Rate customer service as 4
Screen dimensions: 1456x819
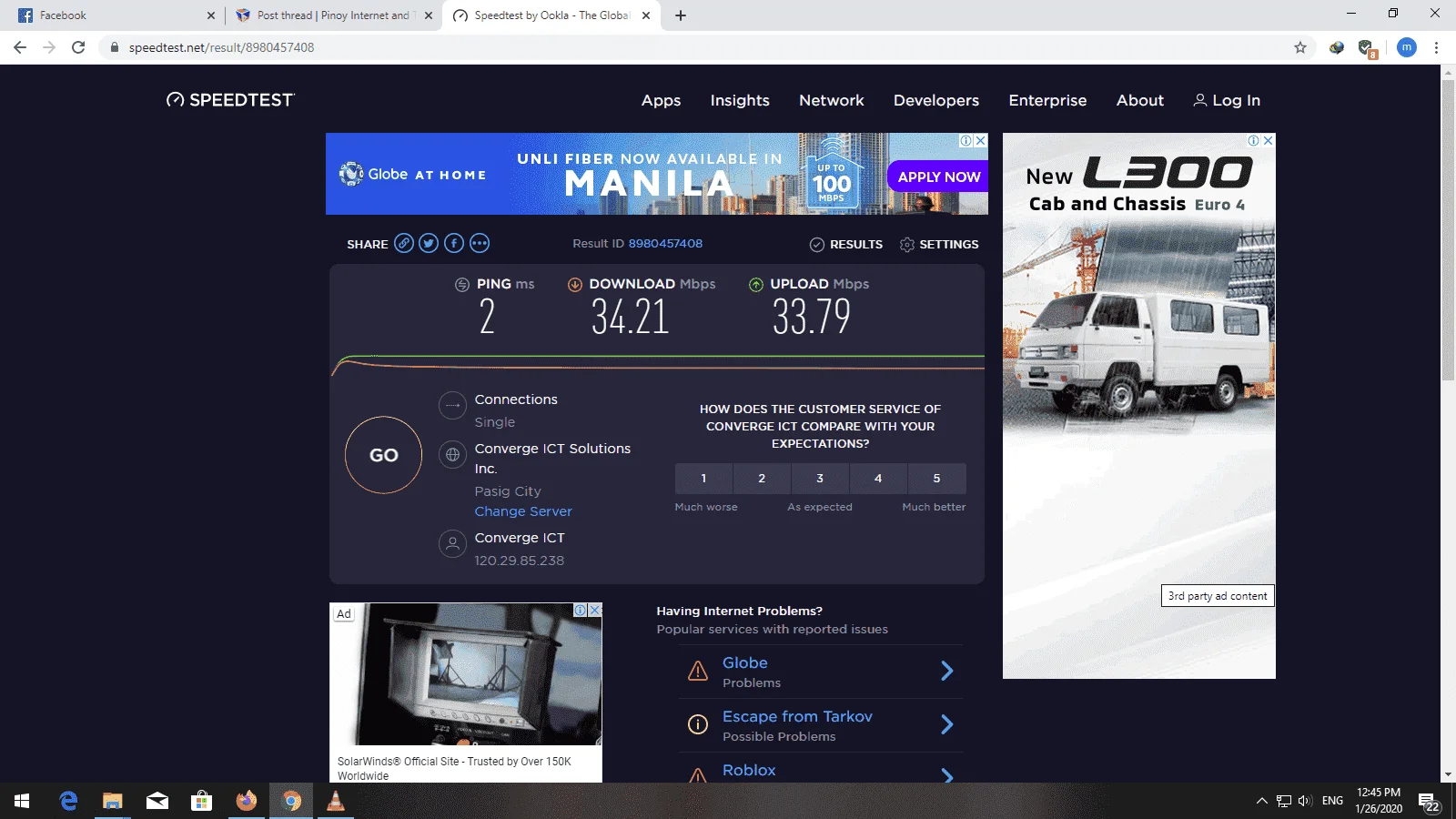(878, 479)
